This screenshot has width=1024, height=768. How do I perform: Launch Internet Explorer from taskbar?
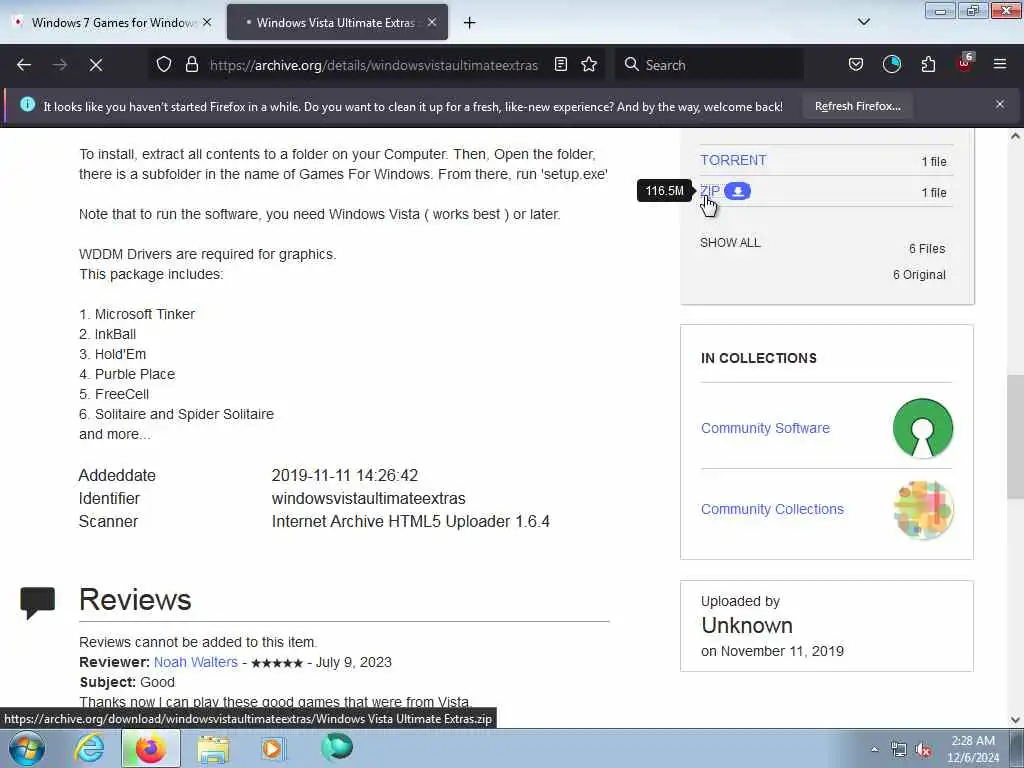89,748
